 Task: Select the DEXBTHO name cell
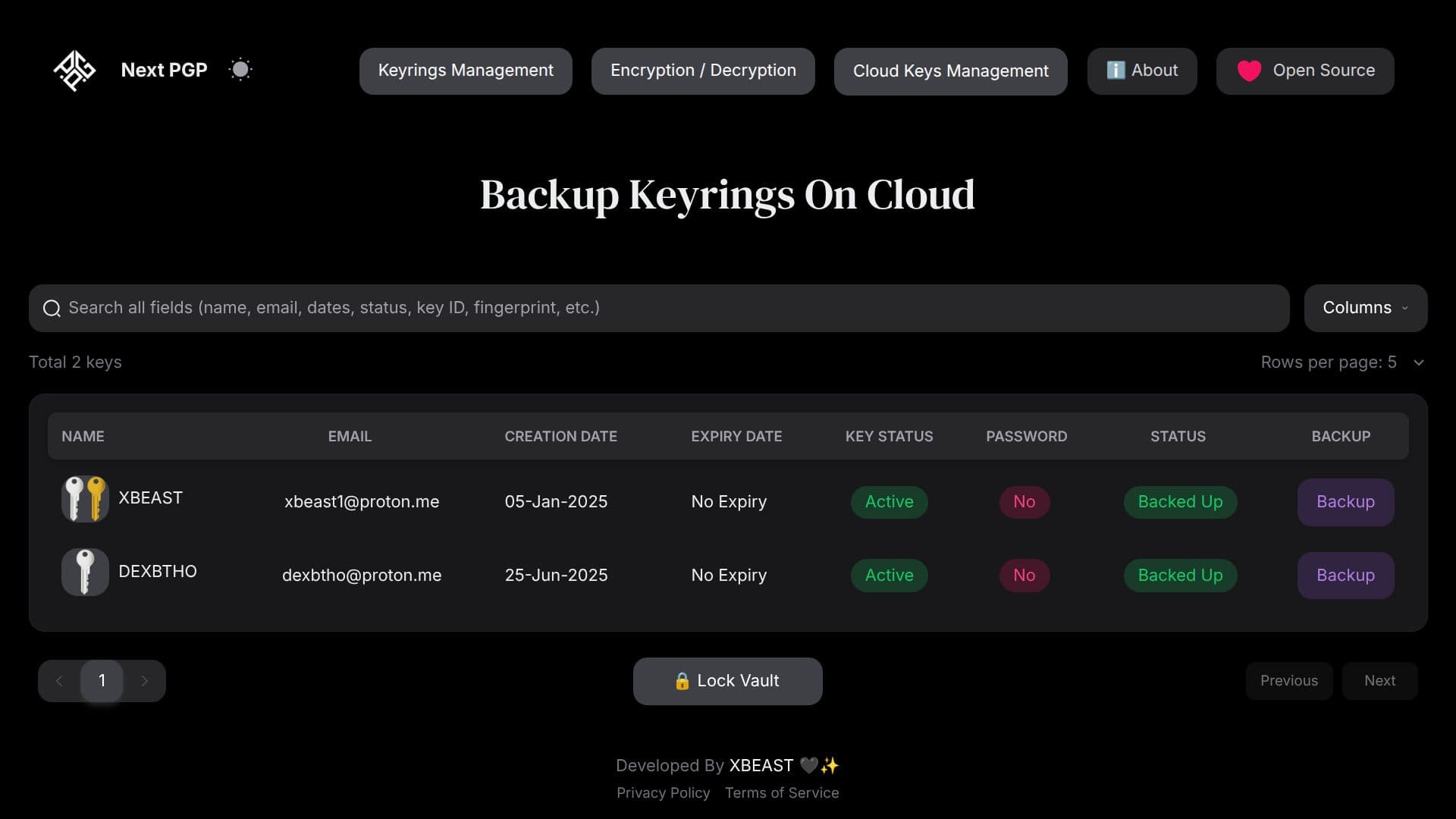click(158, 572)
